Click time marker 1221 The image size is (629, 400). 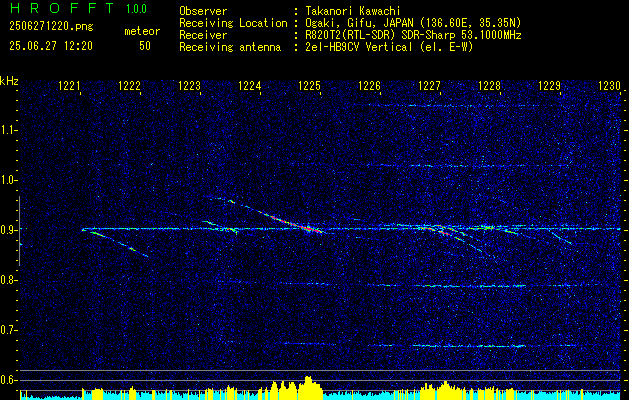click(69, 85)
